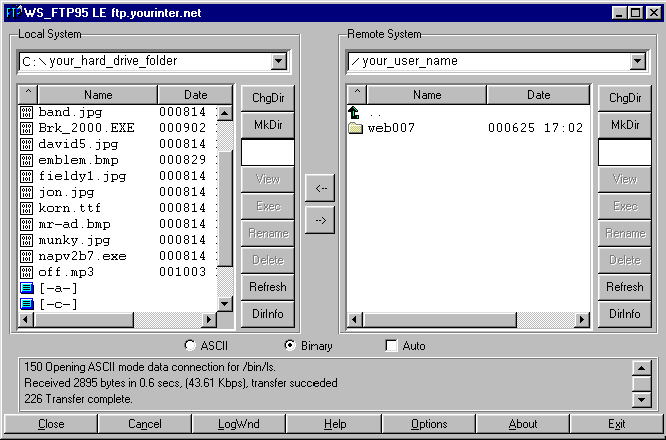Click remote Refresh button
This screenshot has height=440, width=666.
tap(624, 287)
